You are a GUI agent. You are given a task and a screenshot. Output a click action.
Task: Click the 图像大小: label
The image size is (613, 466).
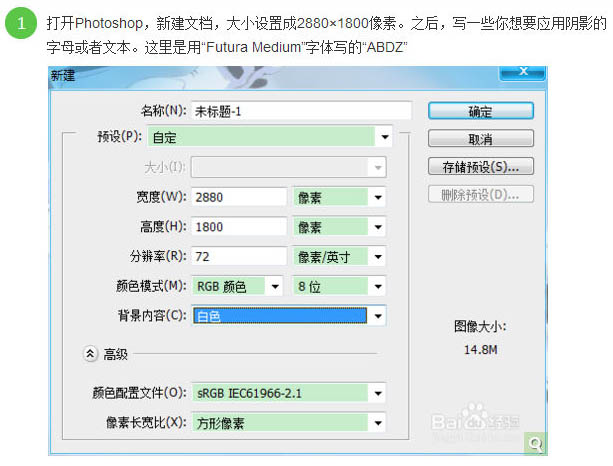(480, 326)
